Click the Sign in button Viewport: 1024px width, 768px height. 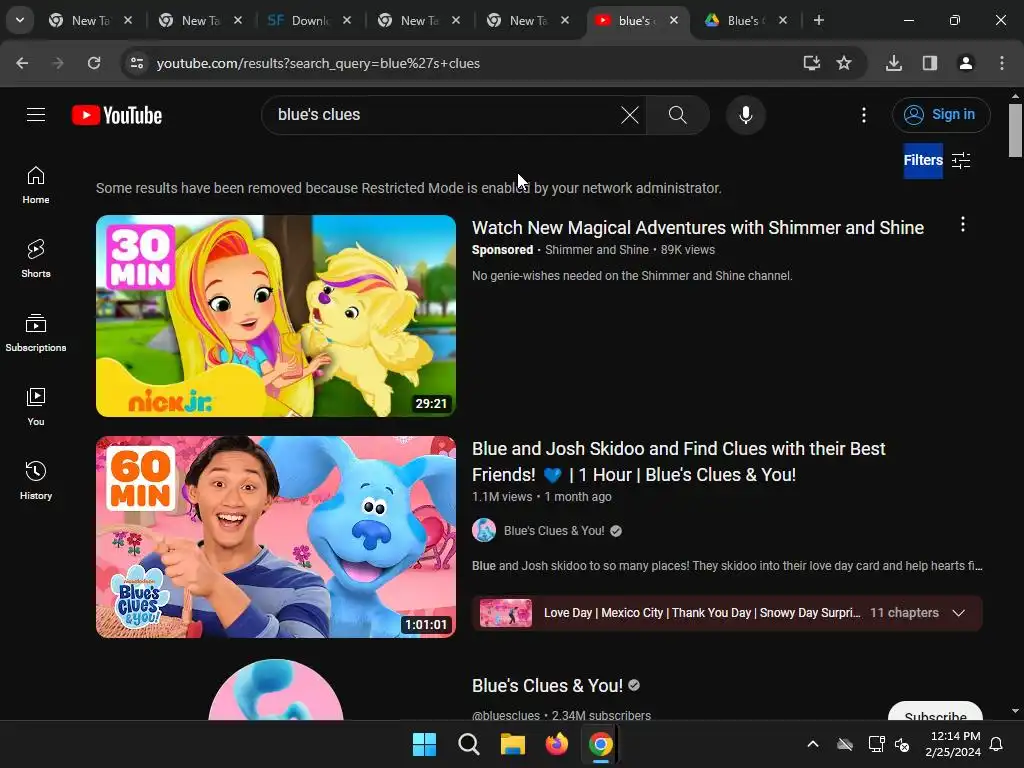coord(940,115)
